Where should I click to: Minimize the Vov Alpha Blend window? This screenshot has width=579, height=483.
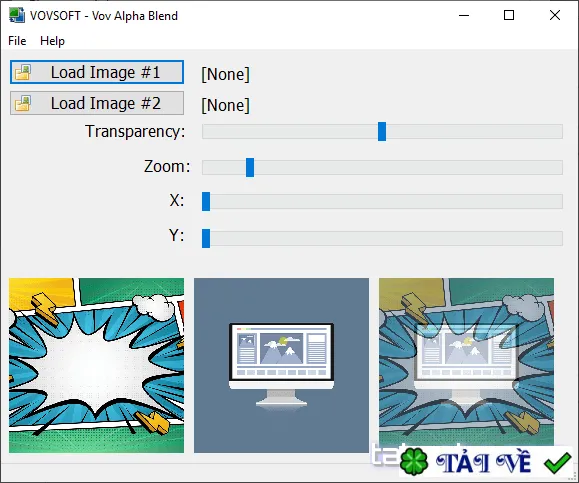click(x=464, y=16)
